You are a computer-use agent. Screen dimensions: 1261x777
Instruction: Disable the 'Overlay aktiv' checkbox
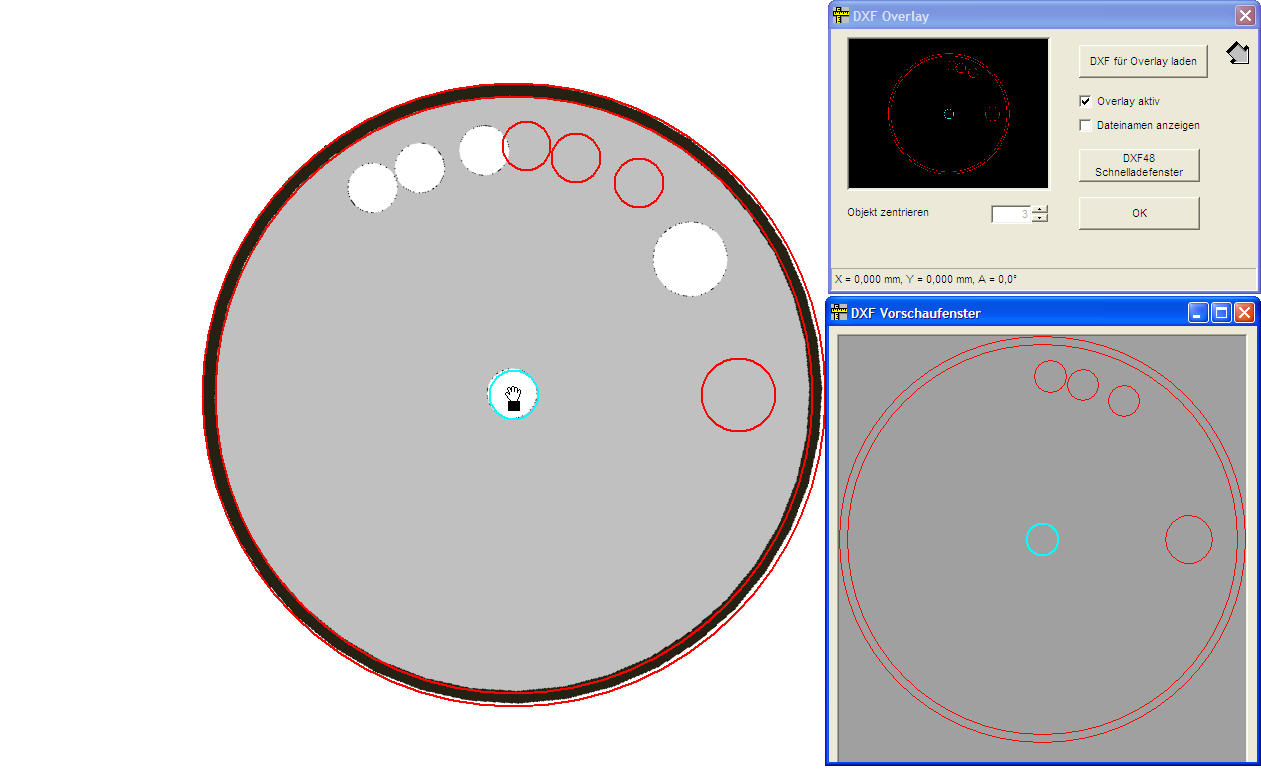click(1085, 101)
